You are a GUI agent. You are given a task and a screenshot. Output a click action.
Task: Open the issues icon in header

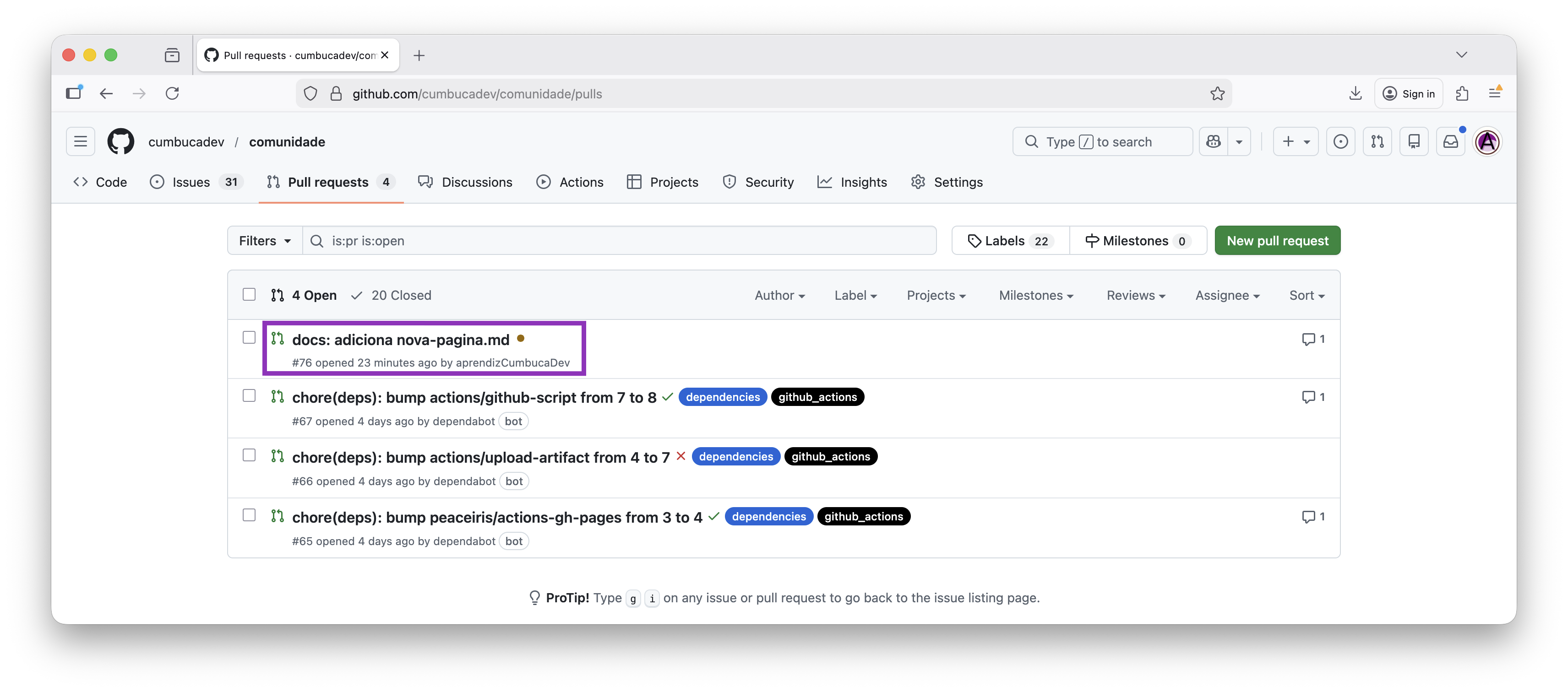pyautogui.click(x=1340, y=142)
